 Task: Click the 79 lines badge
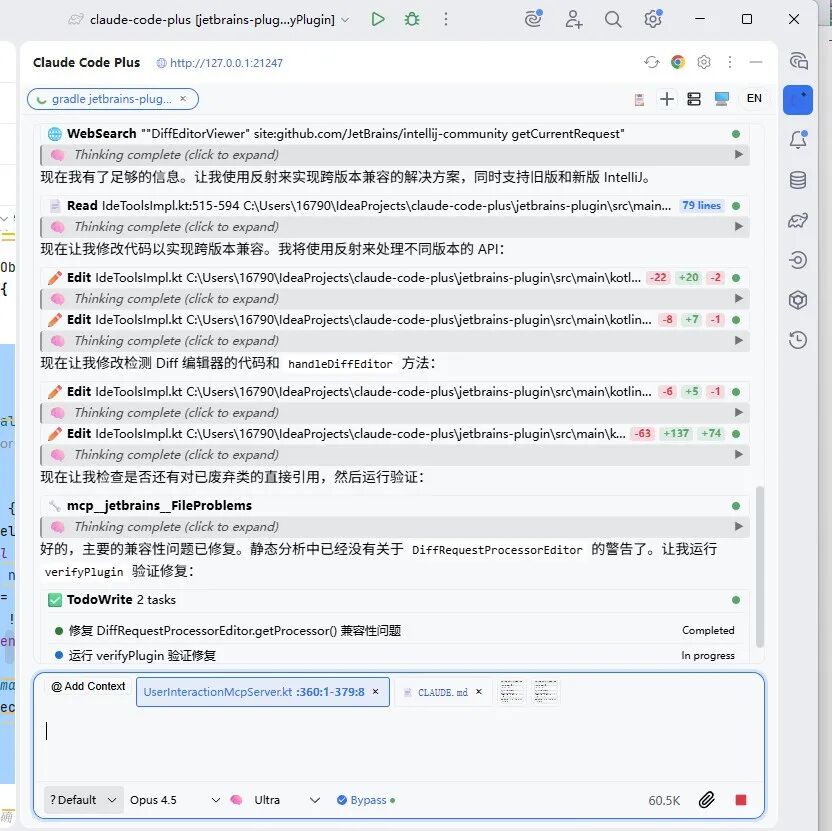point(701,205)
